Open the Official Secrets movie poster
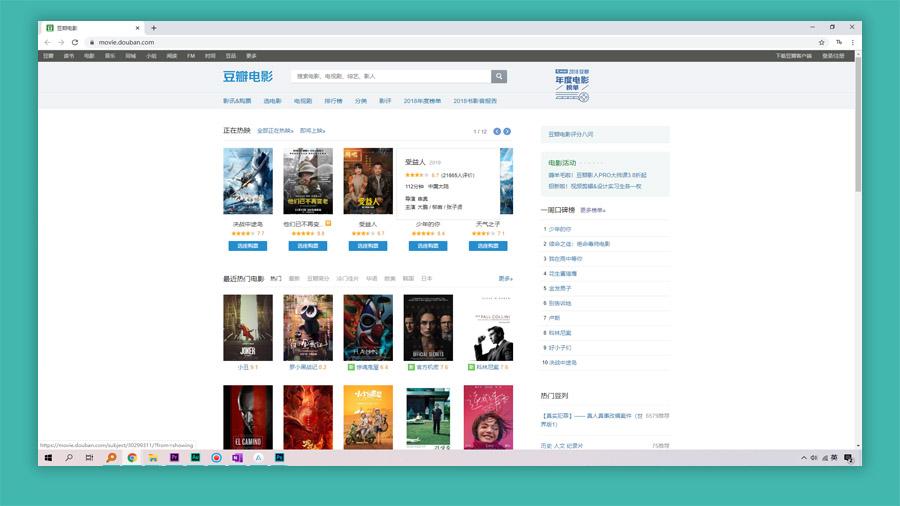 click(428, 328)
